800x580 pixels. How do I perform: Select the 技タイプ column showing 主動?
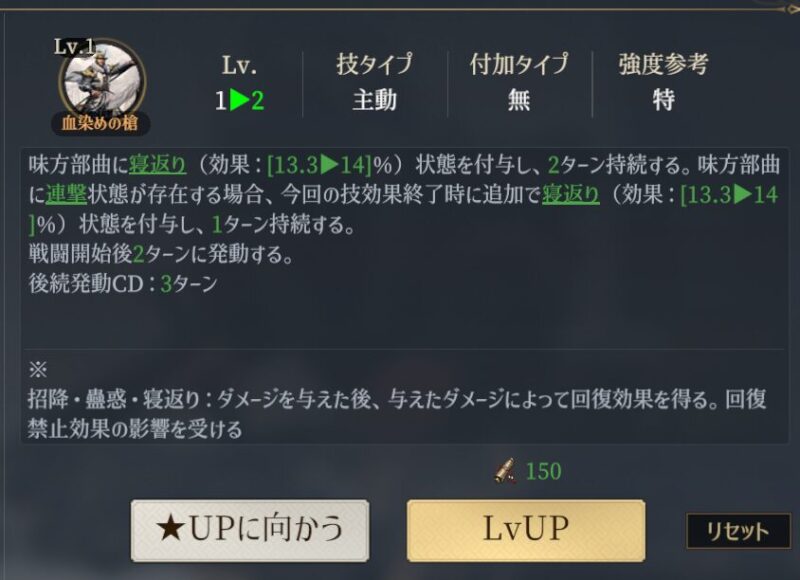(x=374, y=82)
